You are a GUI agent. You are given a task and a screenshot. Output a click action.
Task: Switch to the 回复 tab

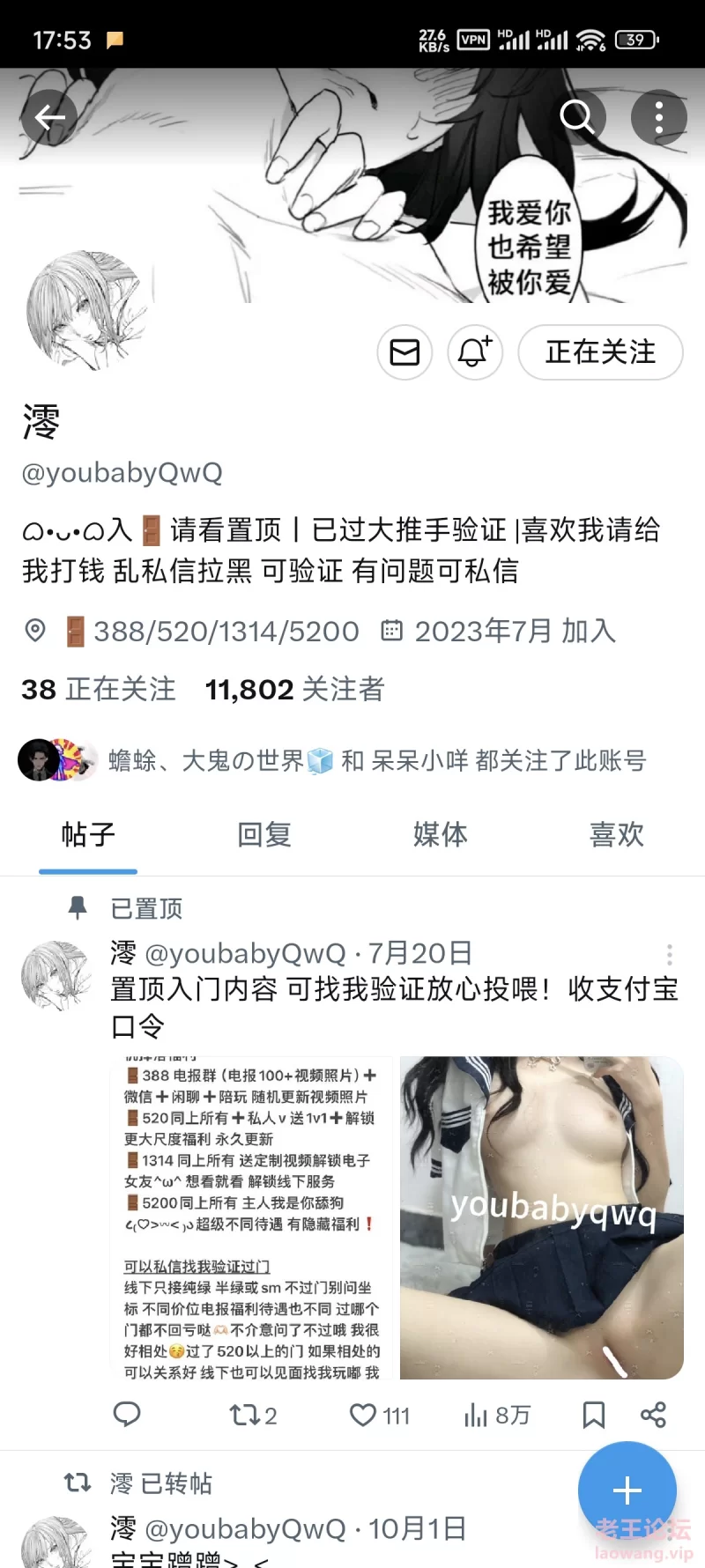click(264, 834)
